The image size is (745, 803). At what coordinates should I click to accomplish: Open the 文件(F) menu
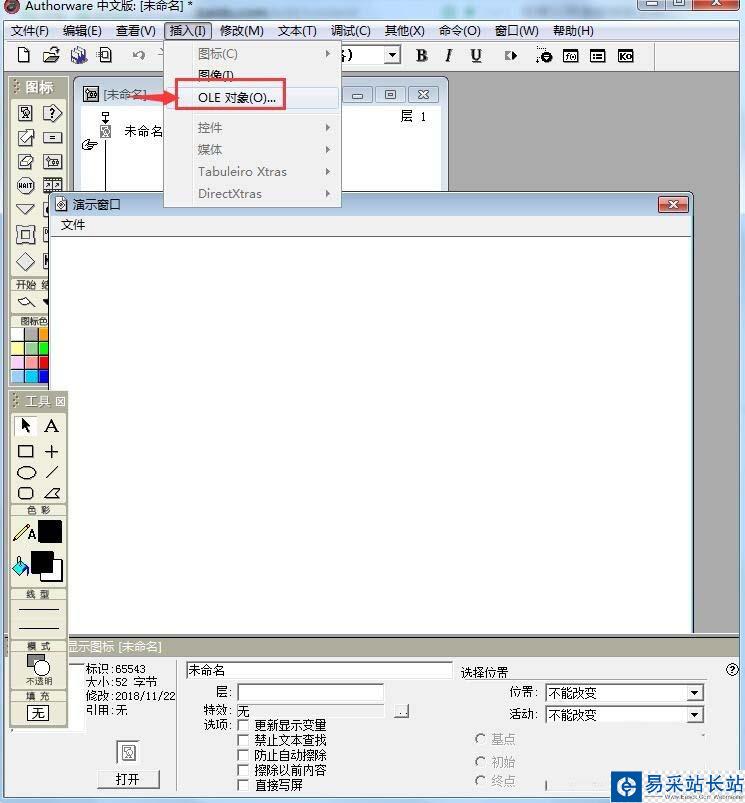click(30, 31)
